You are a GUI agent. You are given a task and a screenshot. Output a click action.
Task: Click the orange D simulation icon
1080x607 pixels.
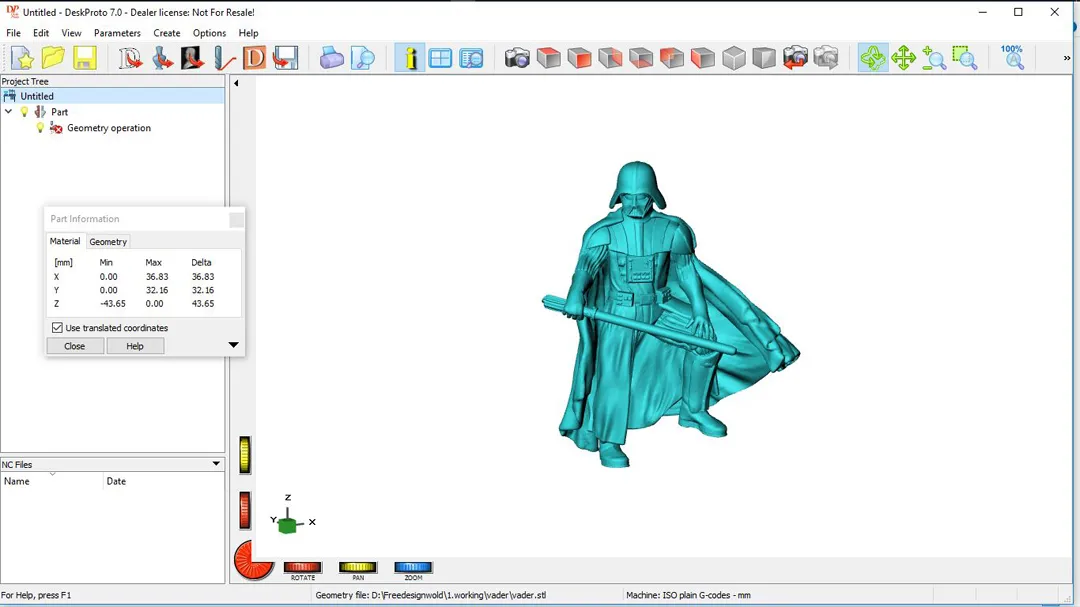point(254,58)
